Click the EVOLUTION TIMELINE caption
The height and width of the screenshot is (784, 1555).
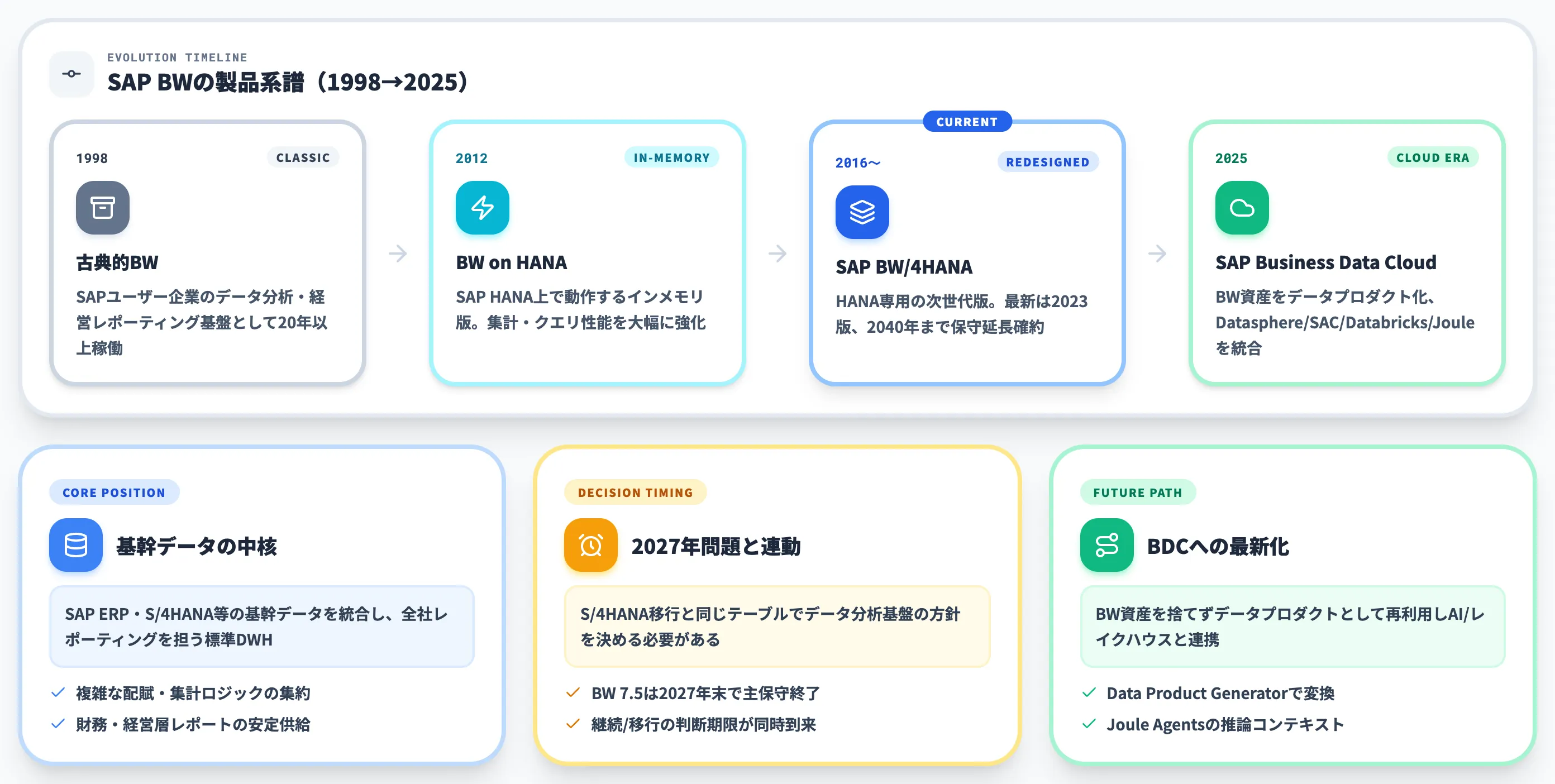tap(178, 58)
